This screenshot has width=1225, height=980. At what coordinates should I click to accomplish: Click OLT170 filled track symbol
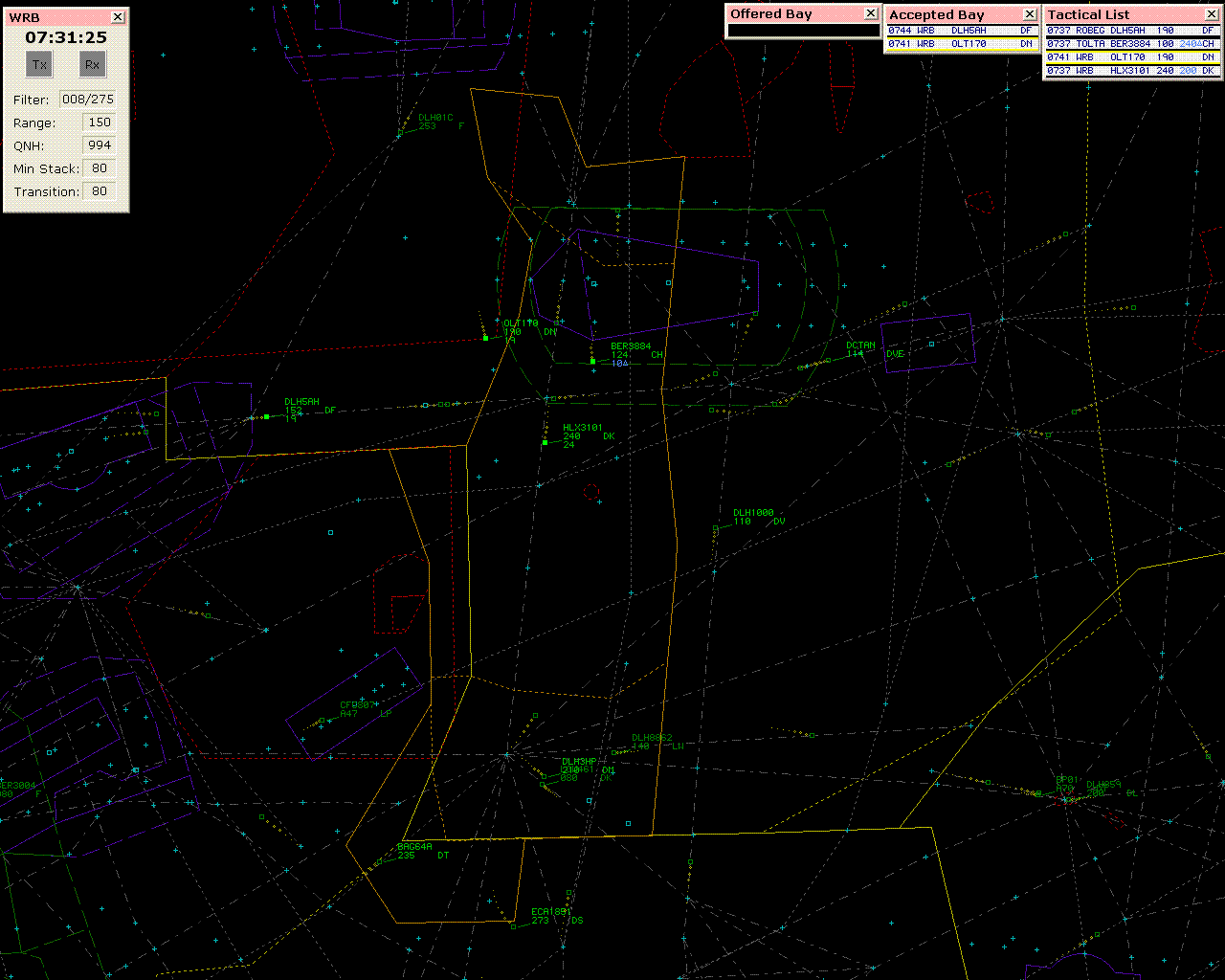click(x=486, y=338)
